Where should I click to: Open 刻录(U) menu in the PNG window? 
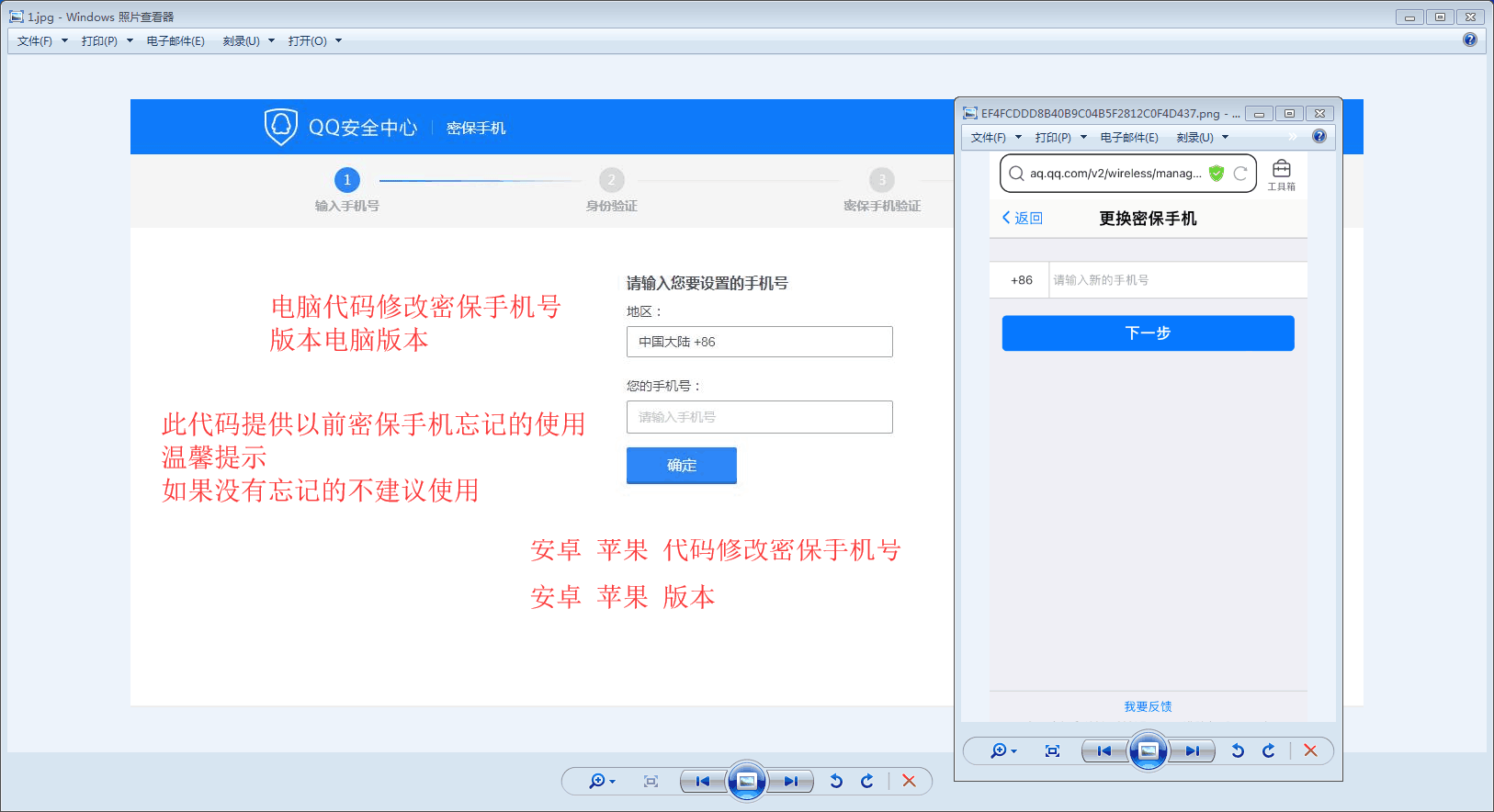tap(1202, 138)
